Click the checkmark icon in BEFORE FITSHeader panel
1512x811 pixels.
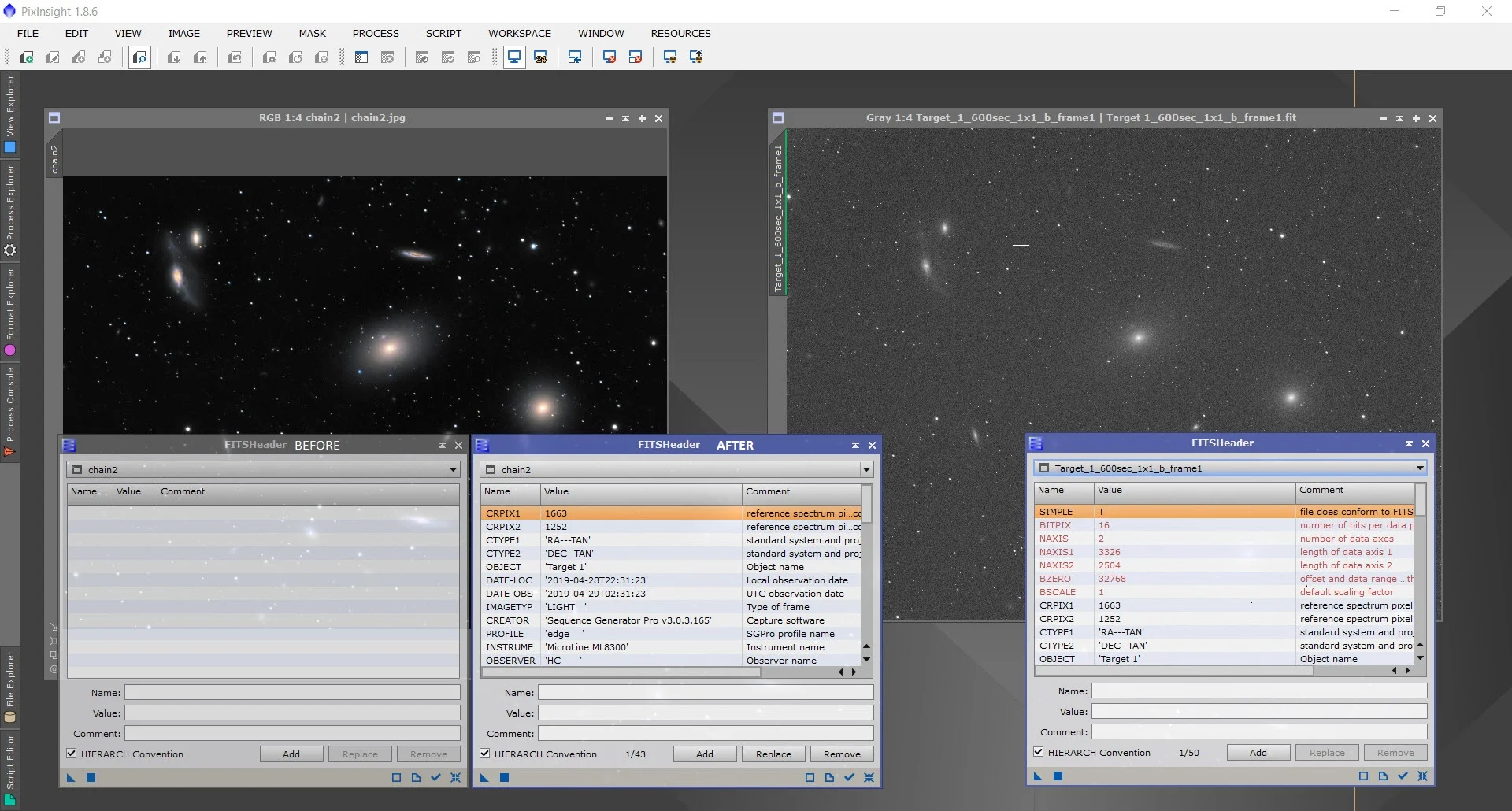[435, 778]
